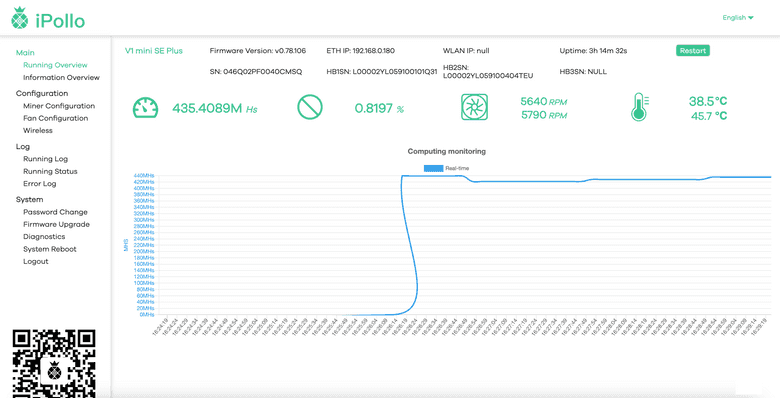
Task: Toggle the Real-time chart legend swatch
Action: tap(433, 168)
